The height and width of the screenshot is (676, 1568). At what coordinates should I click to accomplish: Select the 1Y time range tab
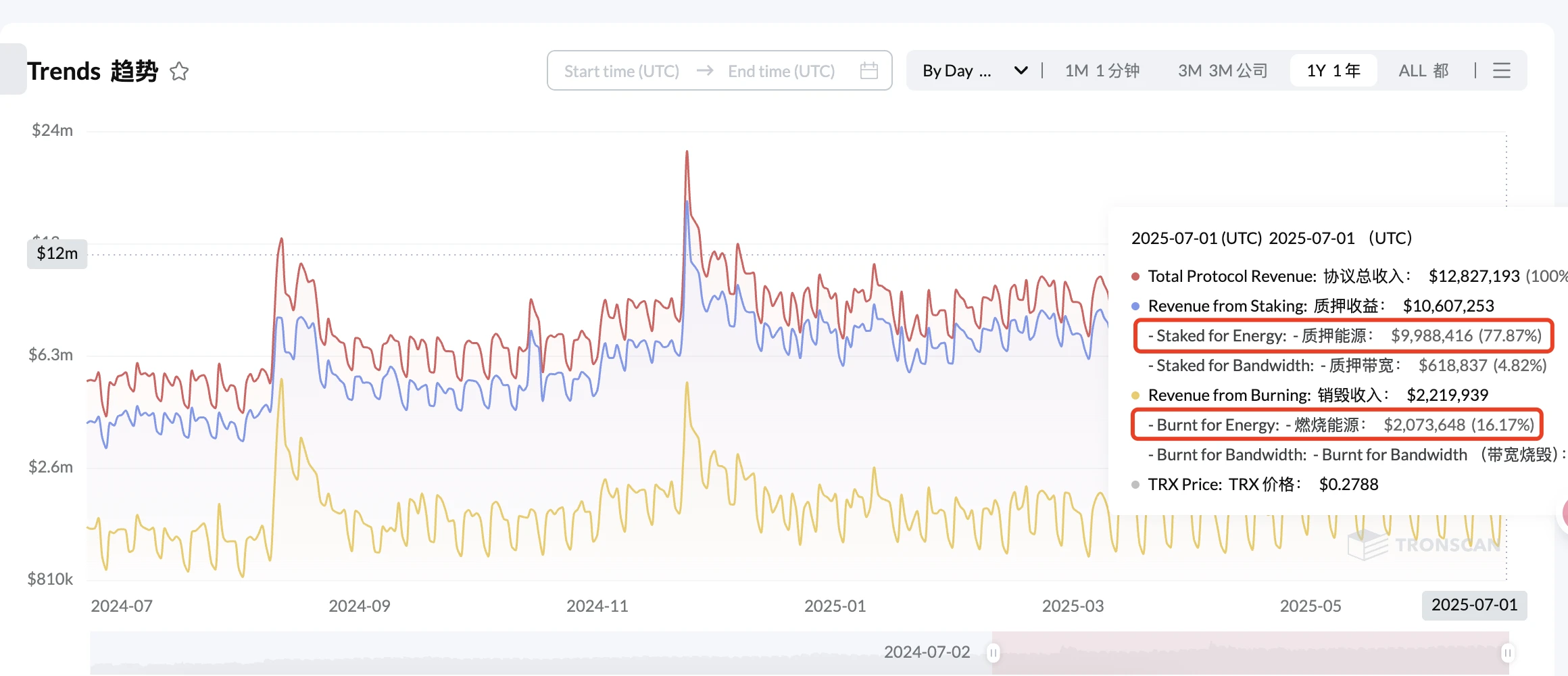click(1333, 70)
